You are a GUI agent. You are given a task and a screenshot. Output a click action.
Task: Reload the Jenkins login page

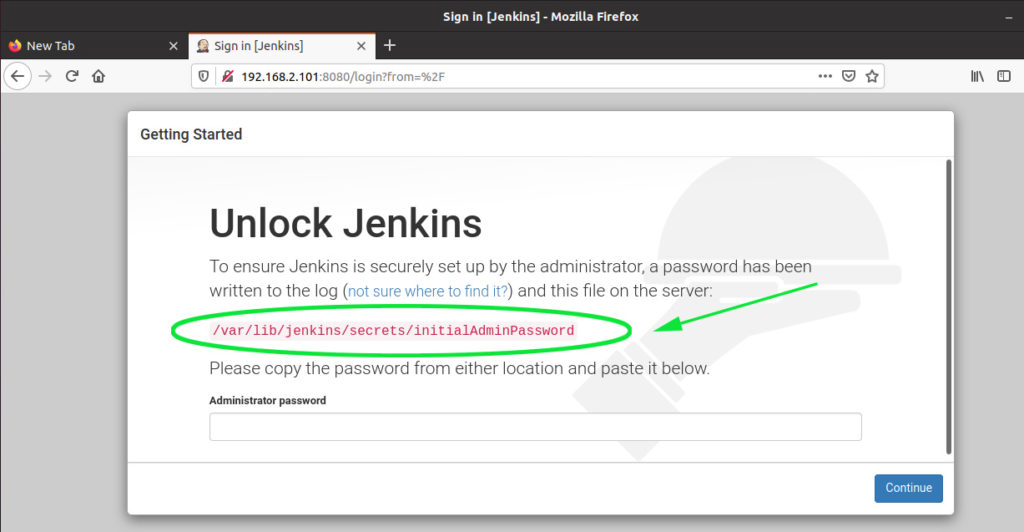tap(72, 76)
